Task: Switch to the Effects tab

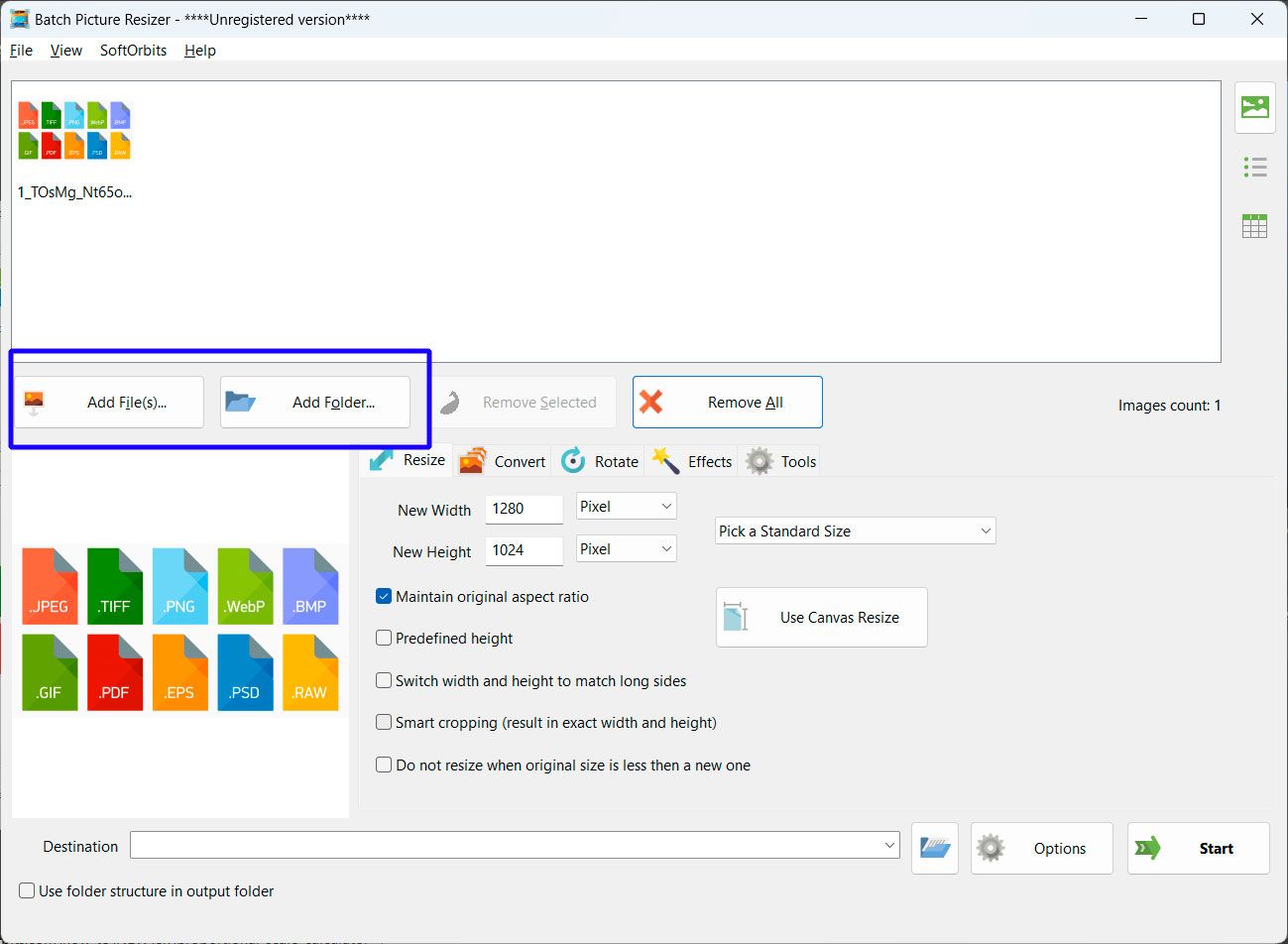Action: pyautogui.click(x=692, y=461)
